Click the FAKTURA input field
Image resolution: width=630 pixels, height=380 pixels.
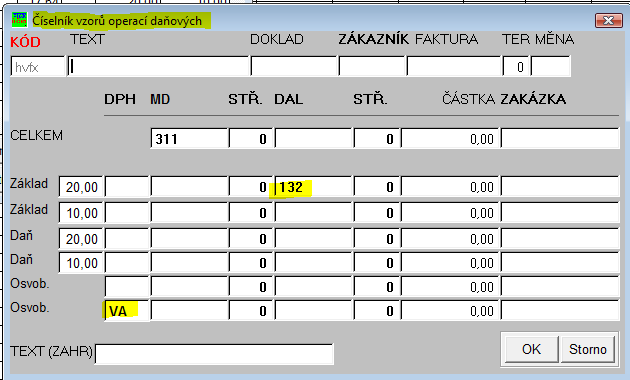coord(454,67)
